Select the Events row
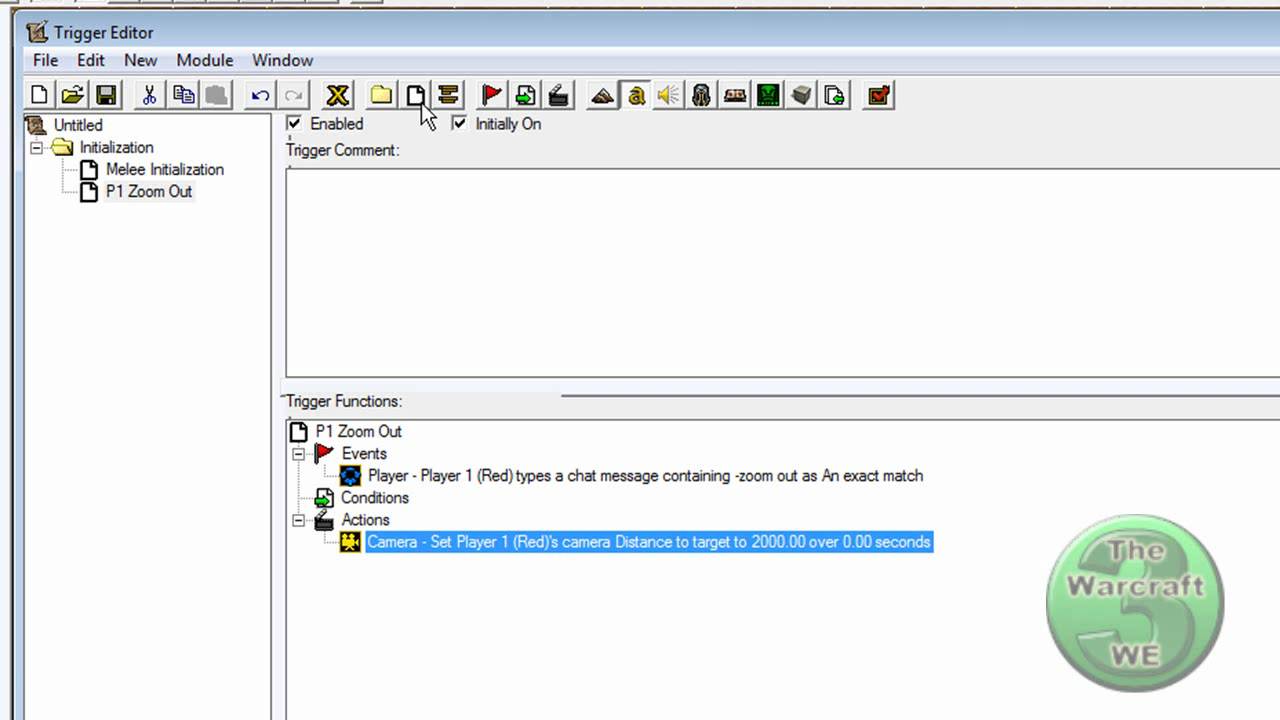The height and width of the screenshot is (720, 1280). pos(364,453)
